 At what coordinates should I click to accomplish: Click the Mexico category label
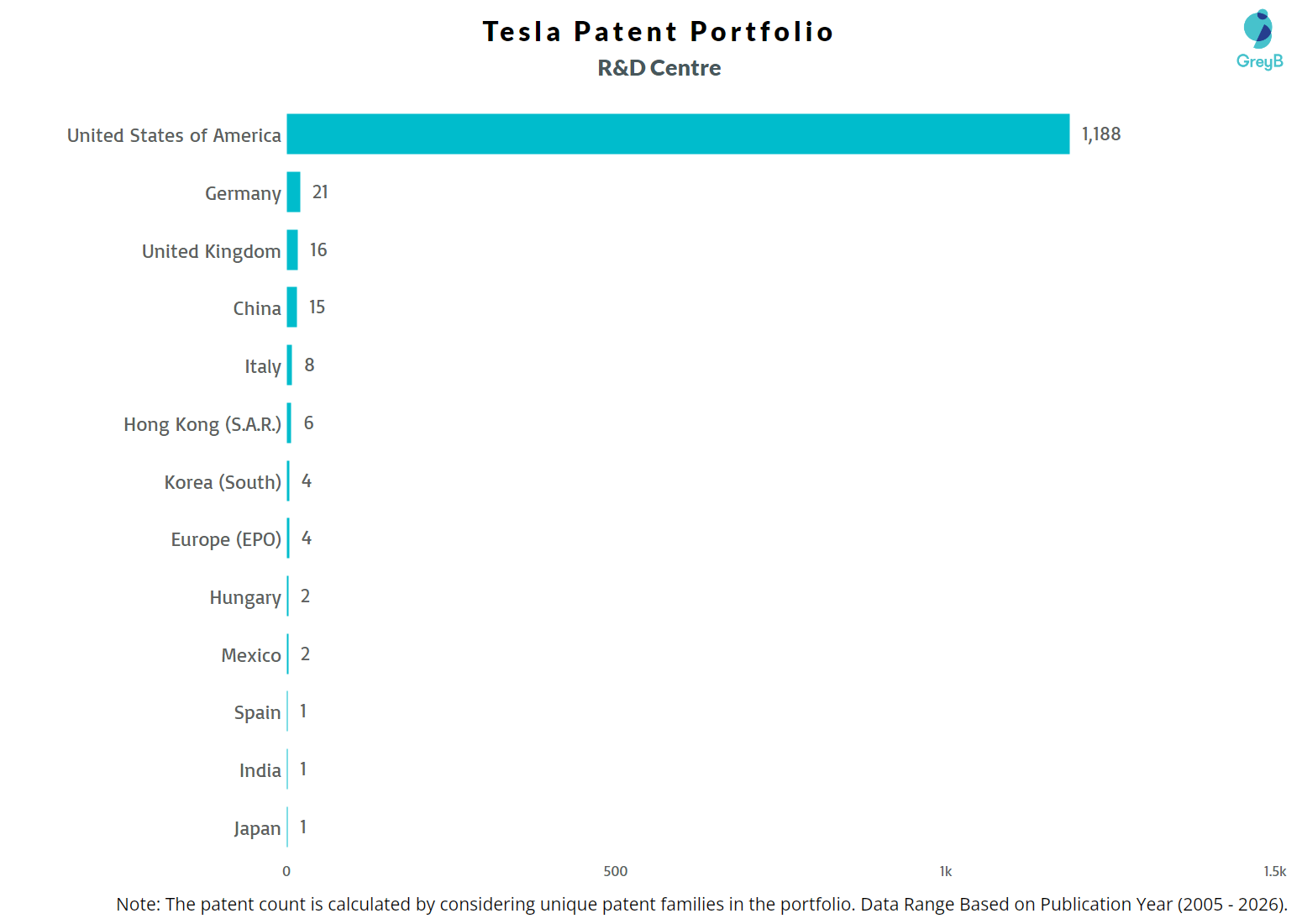tap(251, 655)
